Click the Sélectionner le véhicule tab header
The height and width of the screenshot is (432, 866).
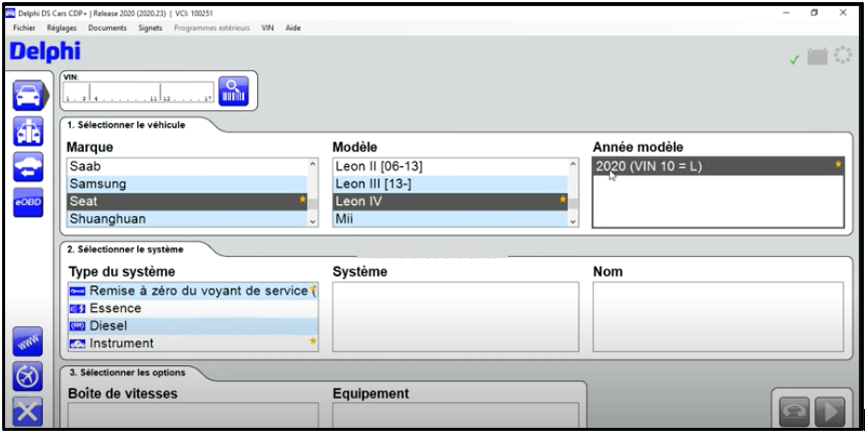(x=126, y=125)
